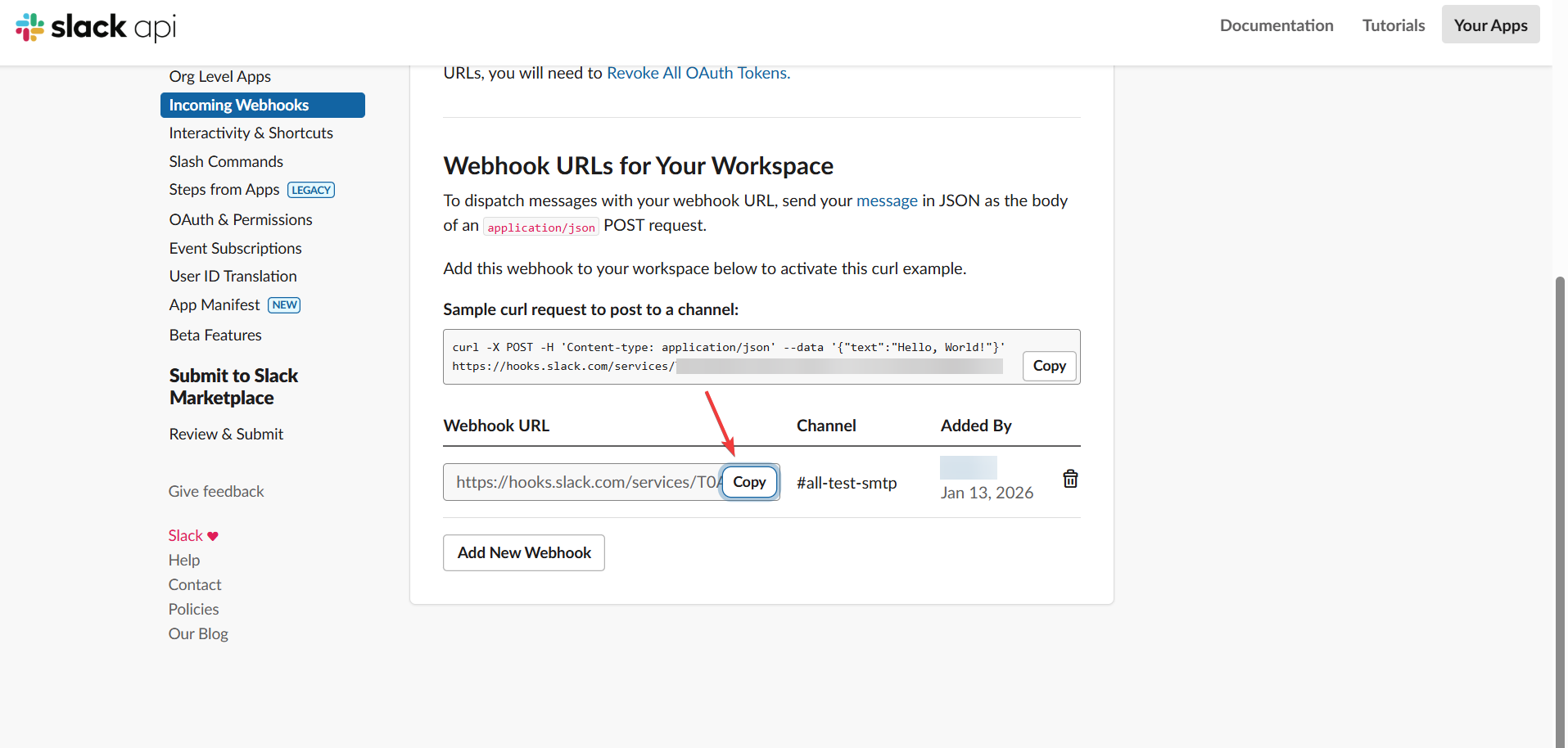Delete the webhook using the trash icon
This screenshot has width=1568, height=748.
(x=1070, y=478)
